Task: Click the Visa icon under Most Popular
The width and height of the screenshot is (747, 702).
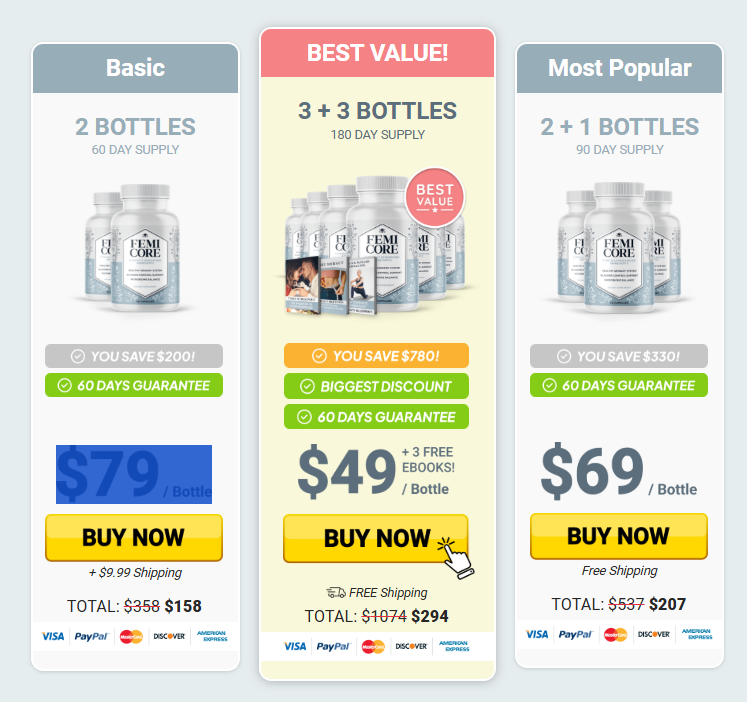Action: point(537,634)
